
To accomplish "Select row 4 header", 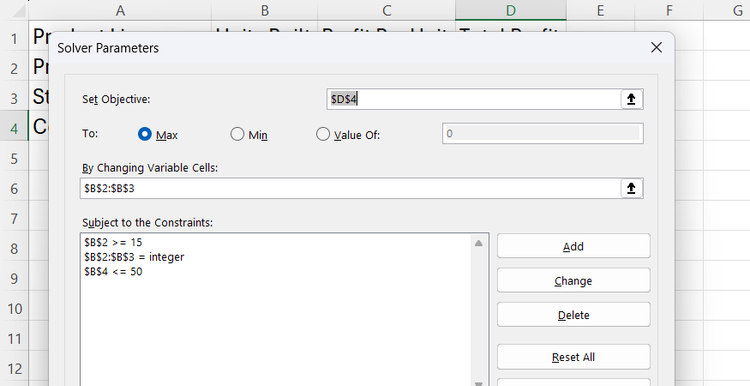I will click(x=14, y=128).
